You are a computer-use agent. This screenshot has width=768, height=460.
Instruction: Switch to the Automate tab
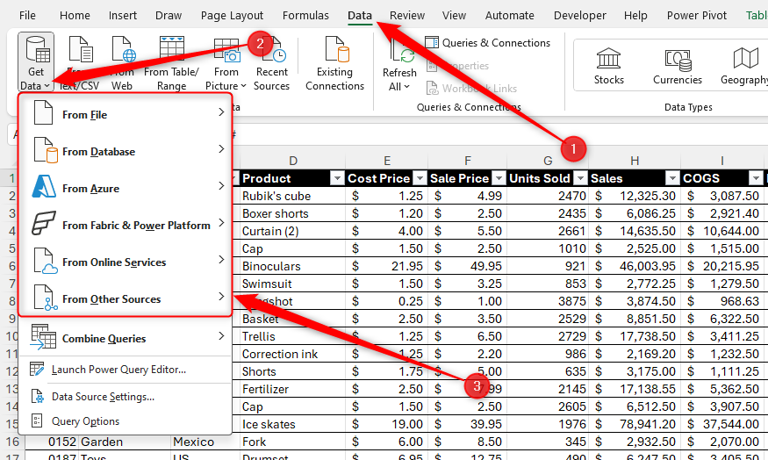pos(509,15)
